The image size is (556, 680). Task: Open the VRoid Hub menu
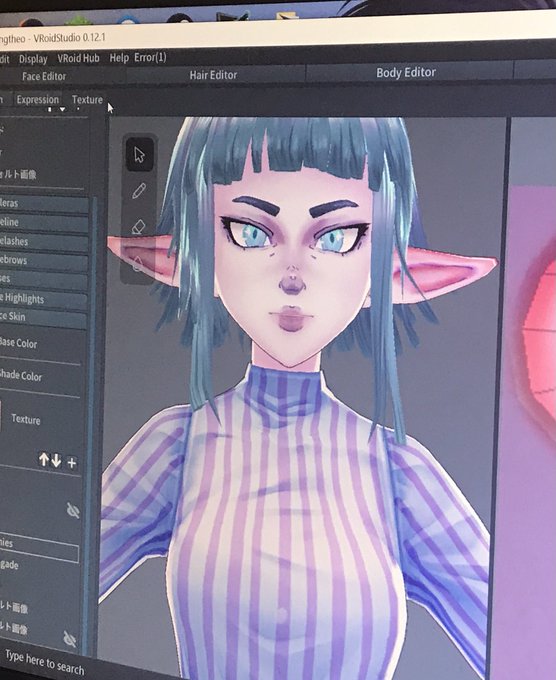click(x=78, y=58)
